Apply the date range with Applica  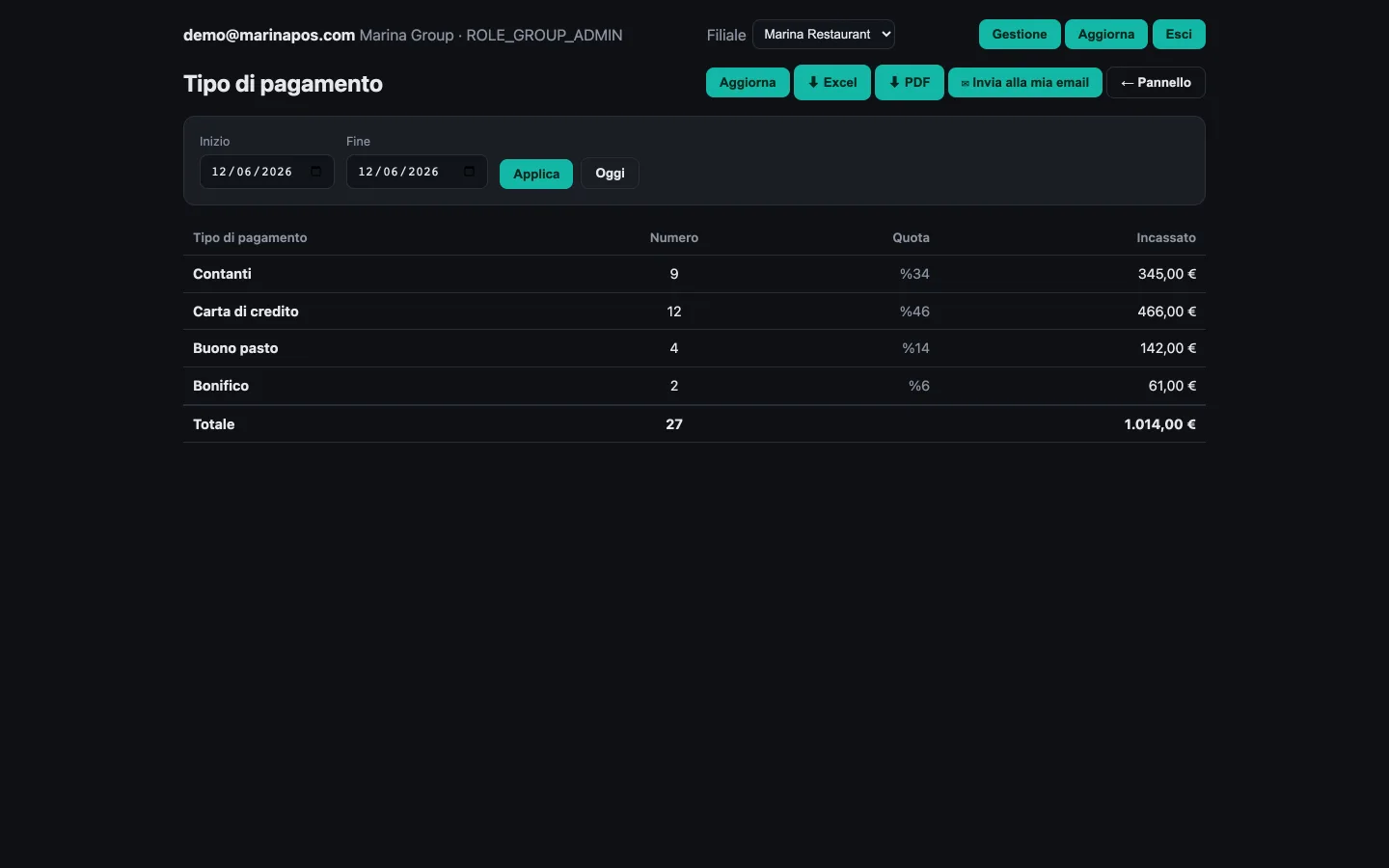[x=536, y=174]
